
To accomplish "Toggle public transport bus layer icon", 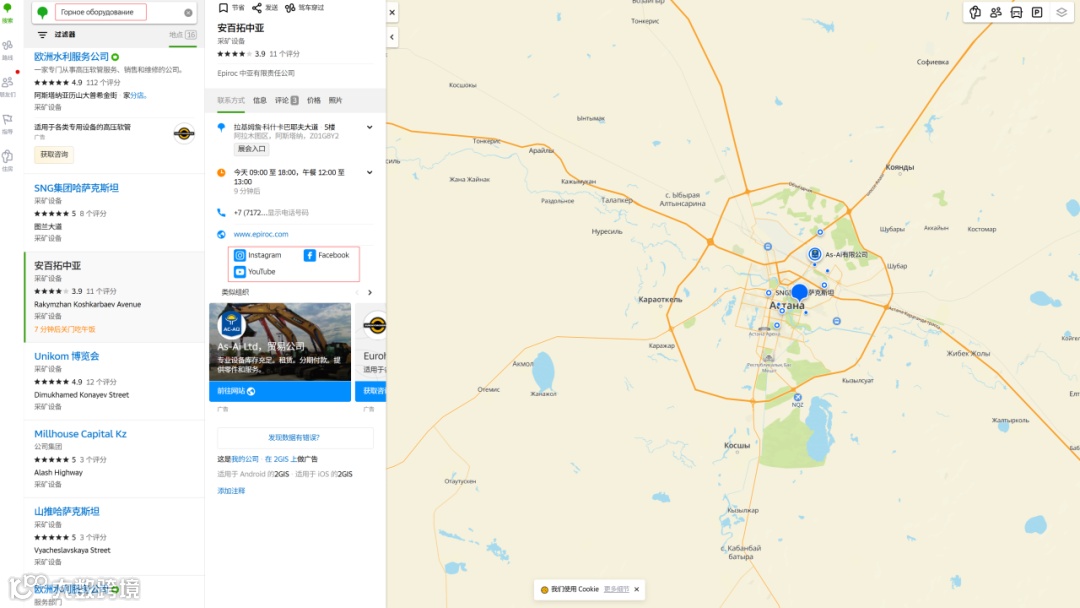I will click(x=1017, y=12).
